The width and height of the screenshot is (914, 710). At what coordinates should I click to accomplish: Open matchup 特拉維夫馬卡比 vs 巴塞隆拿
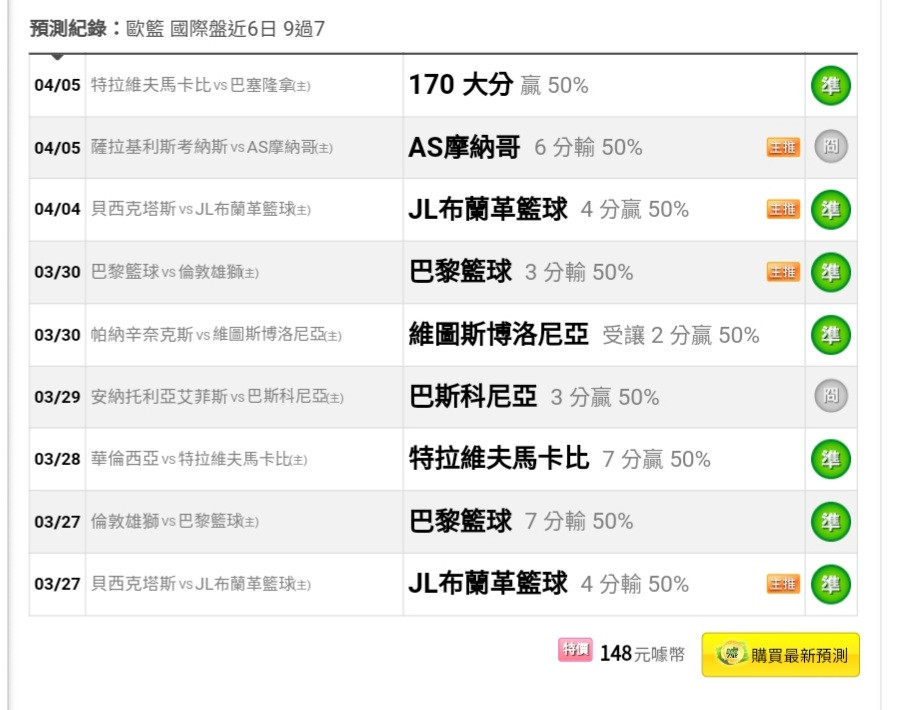tap(200, 86)
